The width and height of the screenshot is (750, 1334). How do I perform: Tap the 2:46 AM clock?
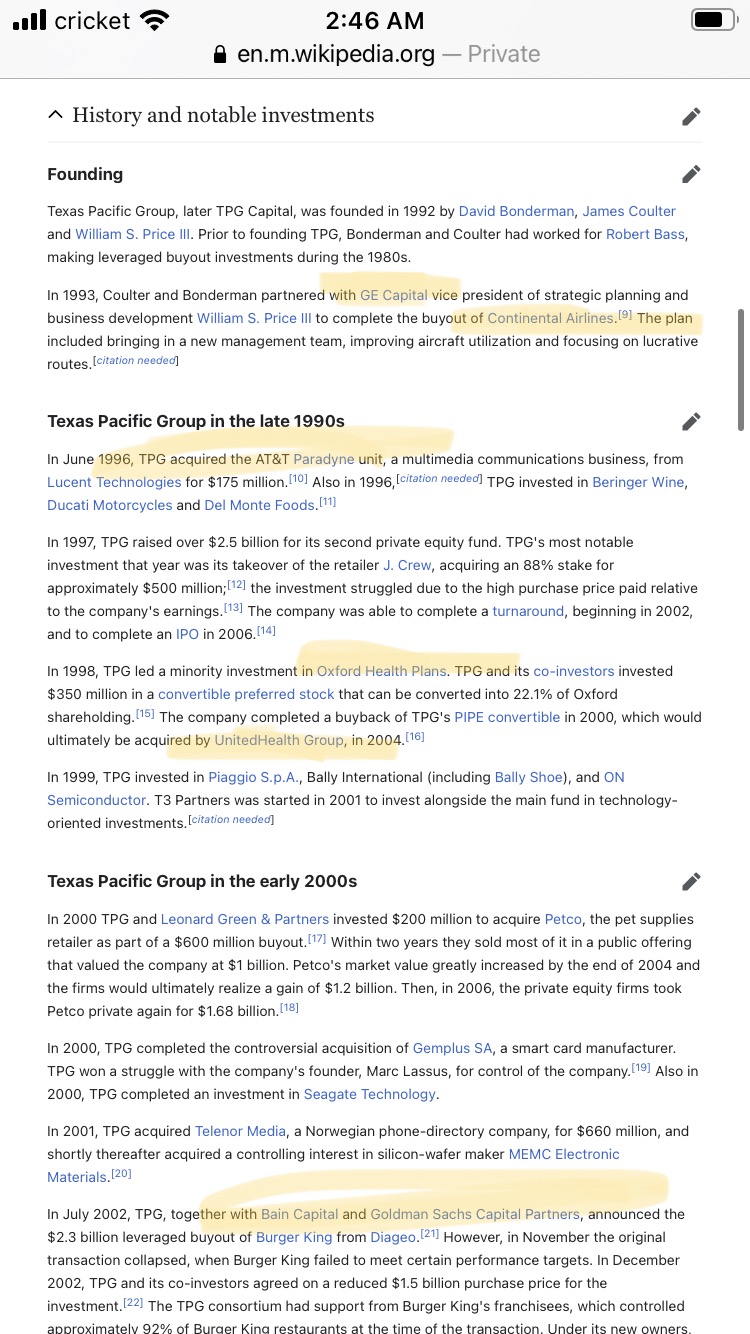click(x=375, y=20)
